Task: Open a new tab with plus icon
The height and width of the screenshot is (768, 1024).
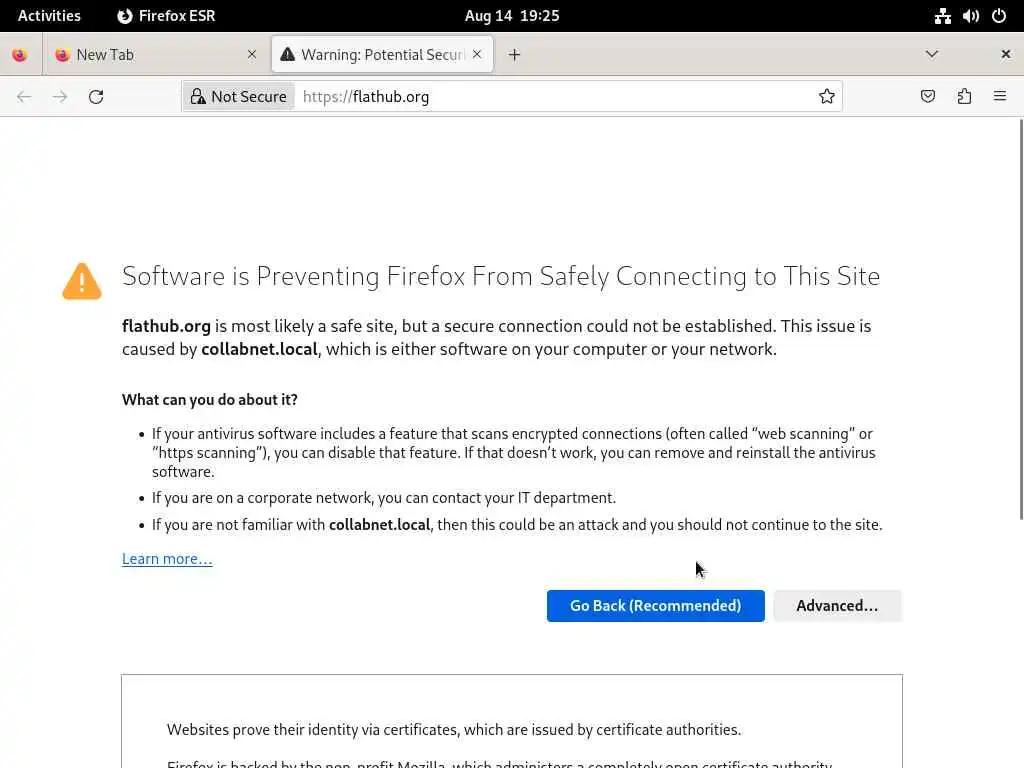Action: 514,55
